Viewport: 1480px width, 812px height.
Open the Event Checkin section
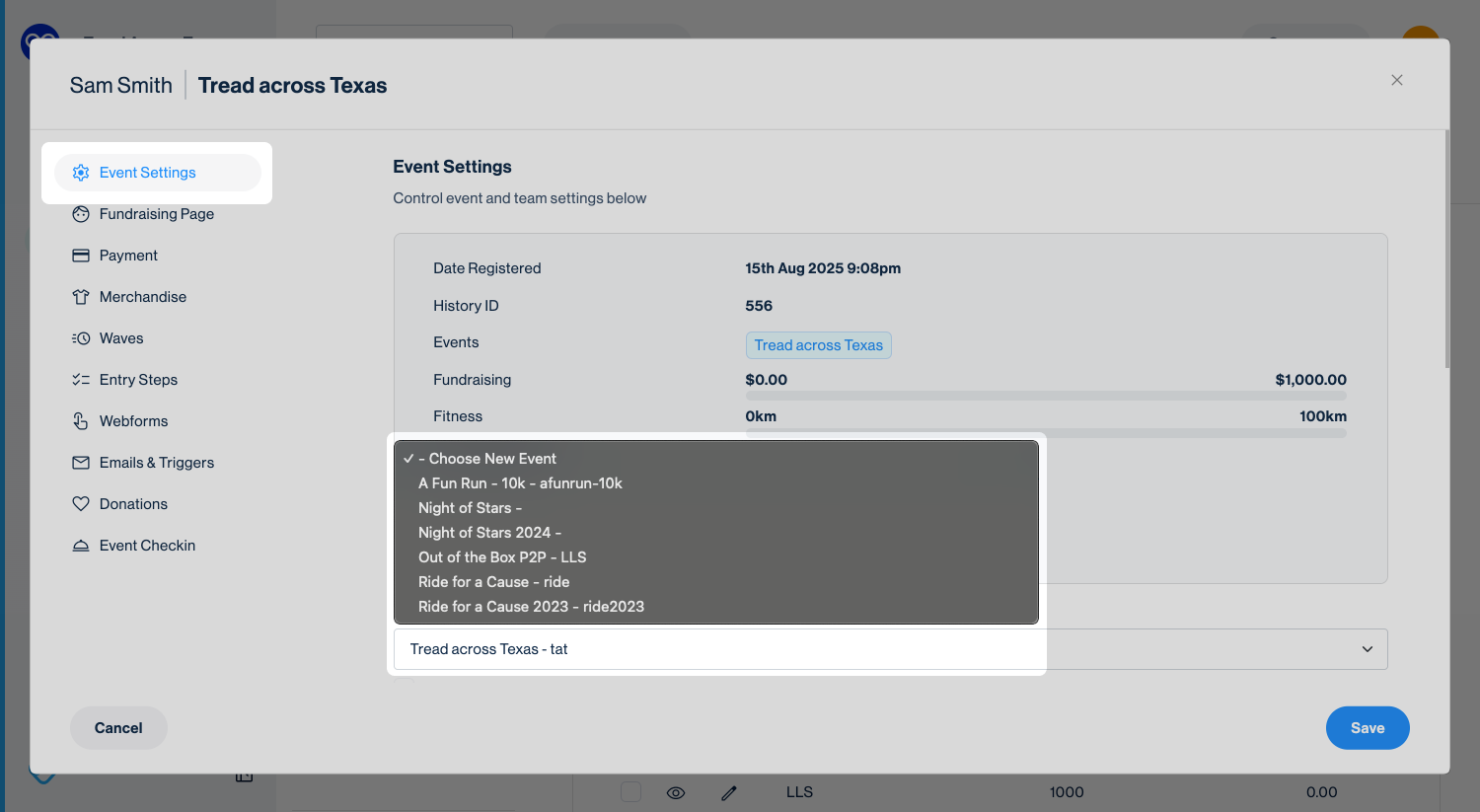click(147, 546)
